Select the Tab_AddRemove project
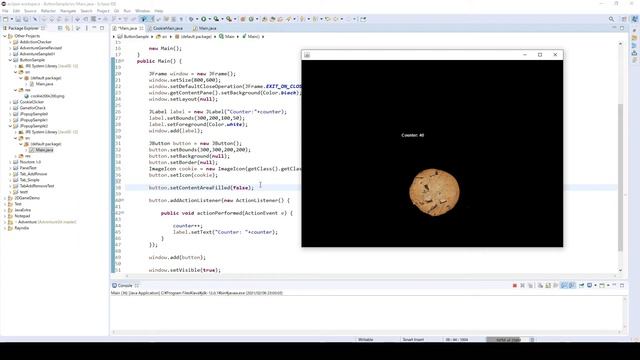 (x=33, y=174)
